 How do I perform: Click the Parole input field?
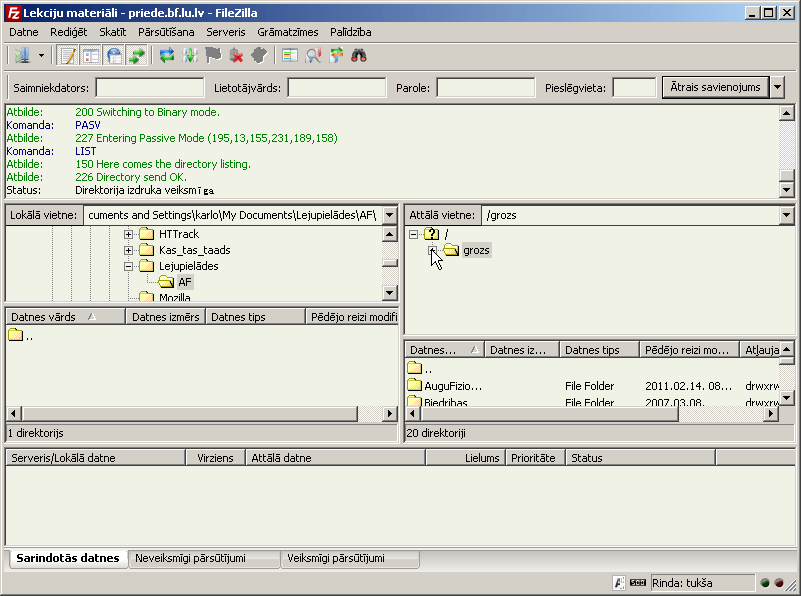click(486, 88)
